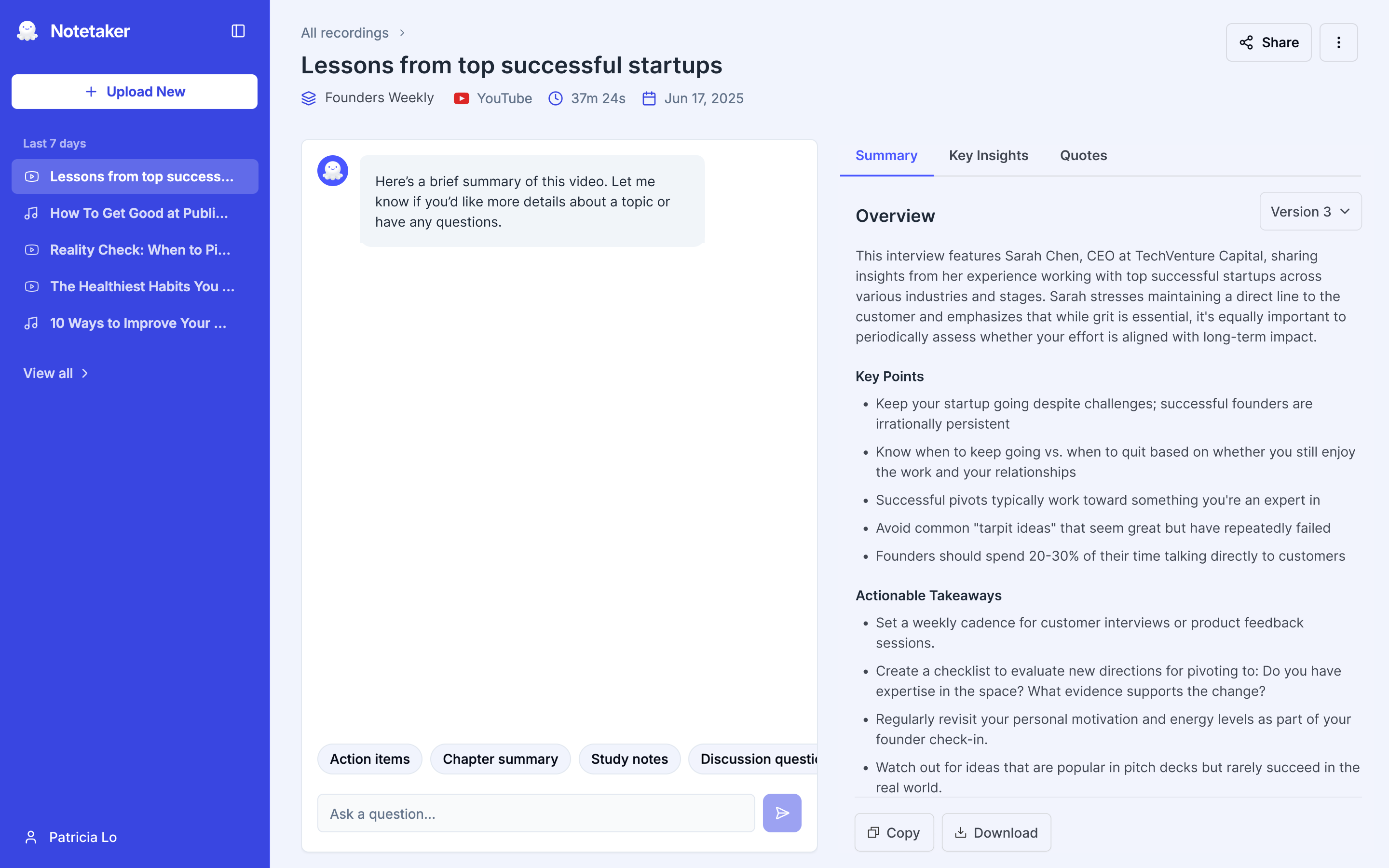Viewport: 1389px width, 868px height.
Task: Click the user icon next to Patricia Lo
Action: pyautogui.click(x=31, y=837)
